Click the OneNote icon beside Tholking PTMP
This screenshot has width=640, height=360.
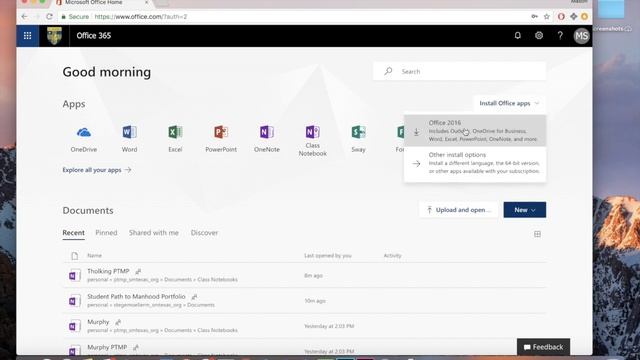point(74,276)
